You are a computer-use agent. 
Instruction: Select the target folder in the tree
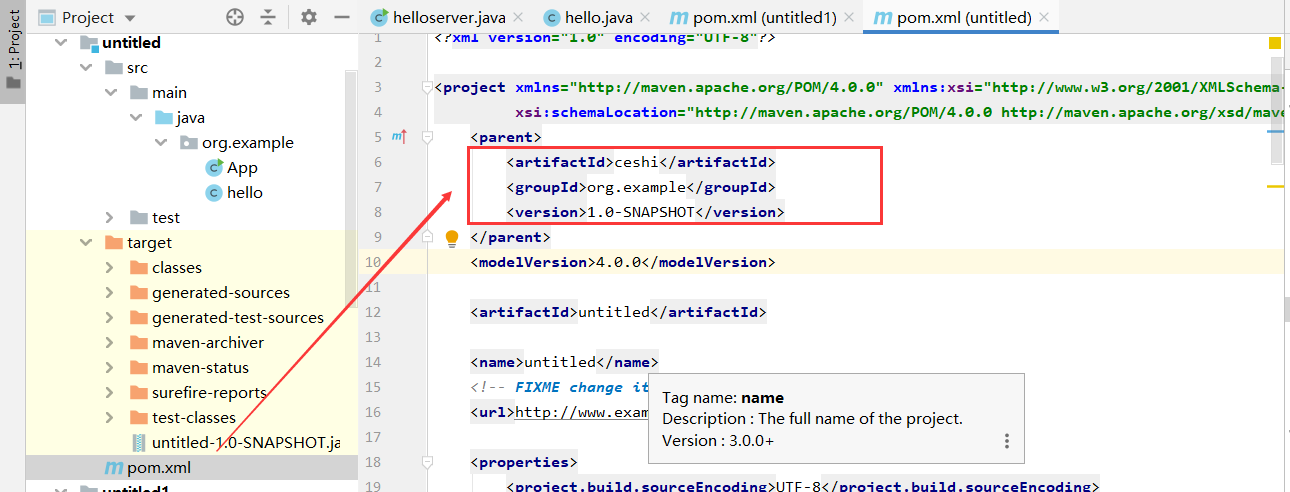tap(150, 243)
